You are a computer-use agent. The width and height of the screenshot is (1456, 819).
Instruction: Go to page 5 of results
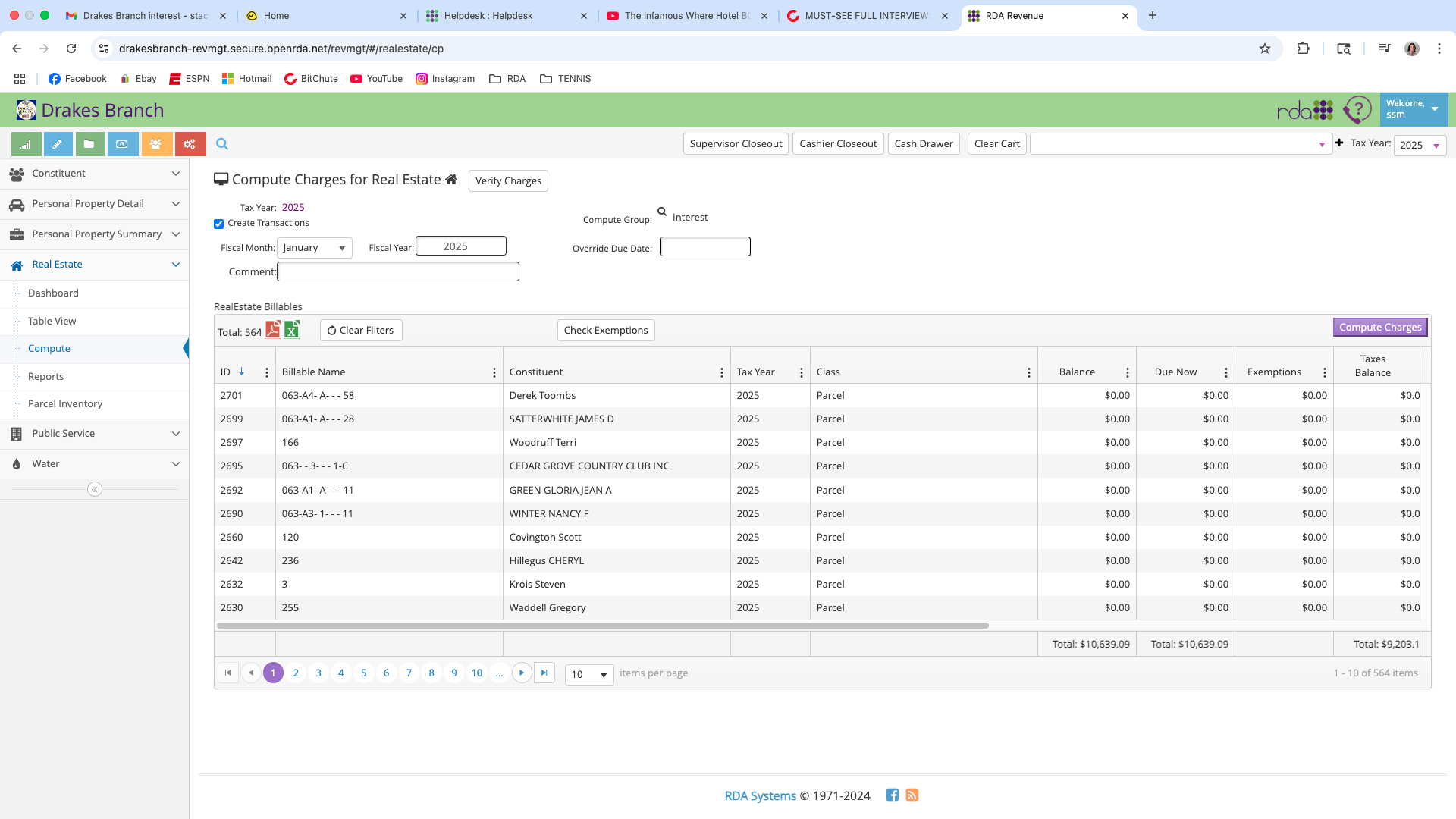tap(364, 673)
